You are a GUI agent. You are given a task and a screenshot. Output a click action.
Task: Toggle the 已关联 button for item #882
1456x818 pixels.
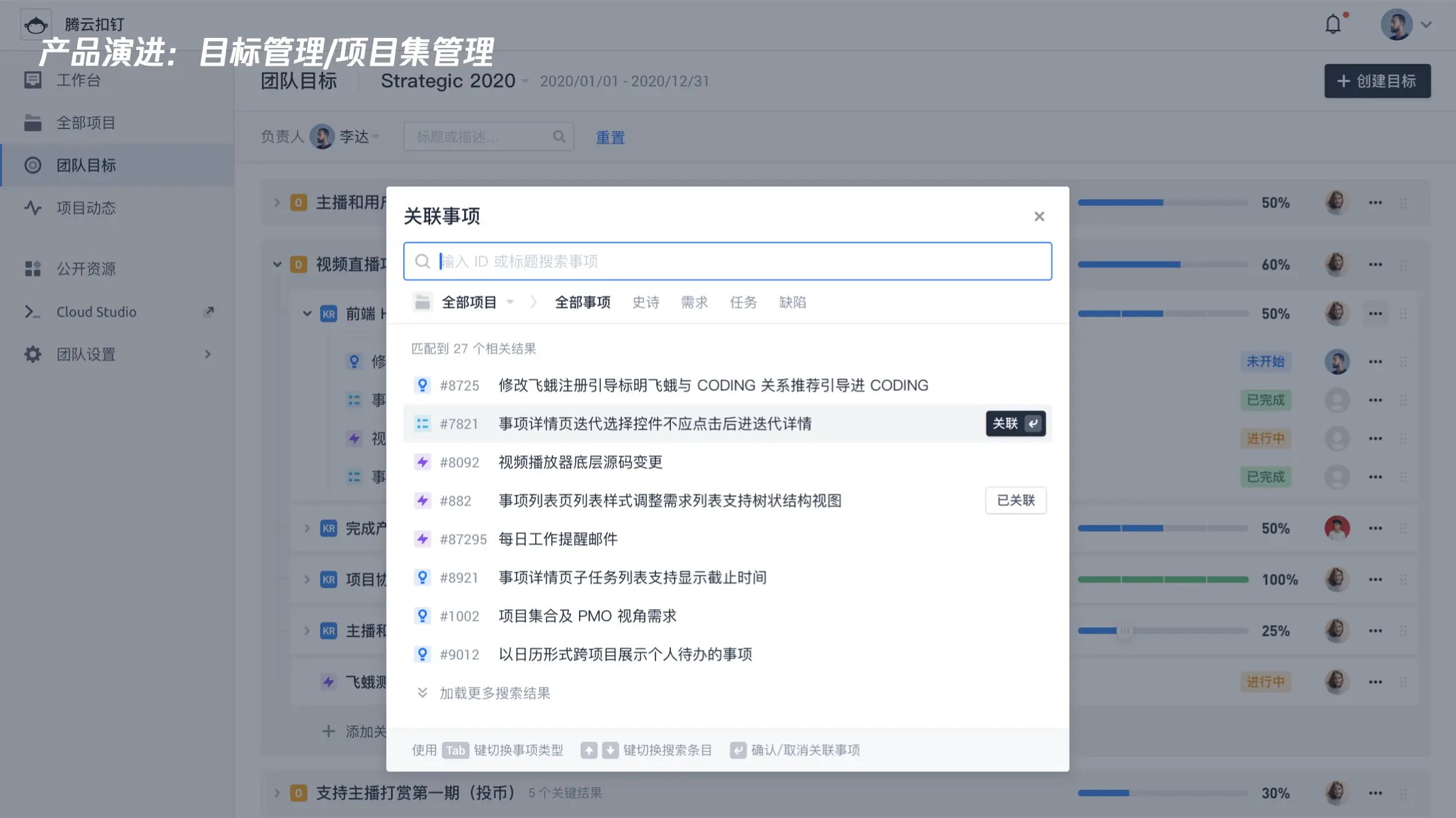point(1015,501)
